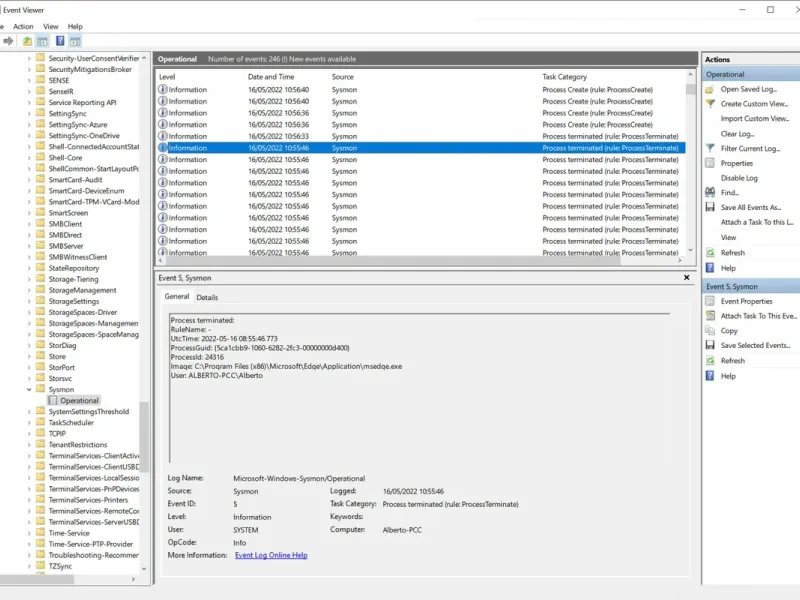This screenshot has width=800, height=600.
Task: Click the info icon of the 10:56:33 event
Action: pos(163,136)
